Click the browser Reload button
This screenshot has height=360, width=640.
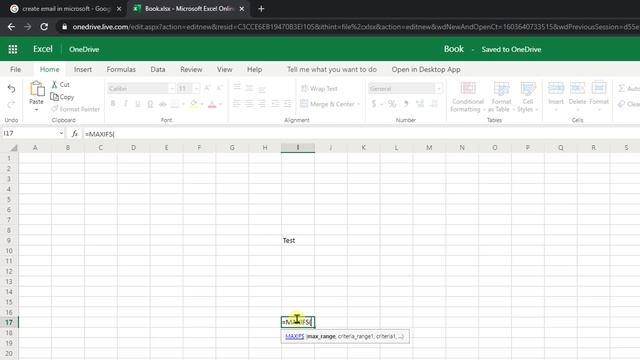click(x=44, y=27)
